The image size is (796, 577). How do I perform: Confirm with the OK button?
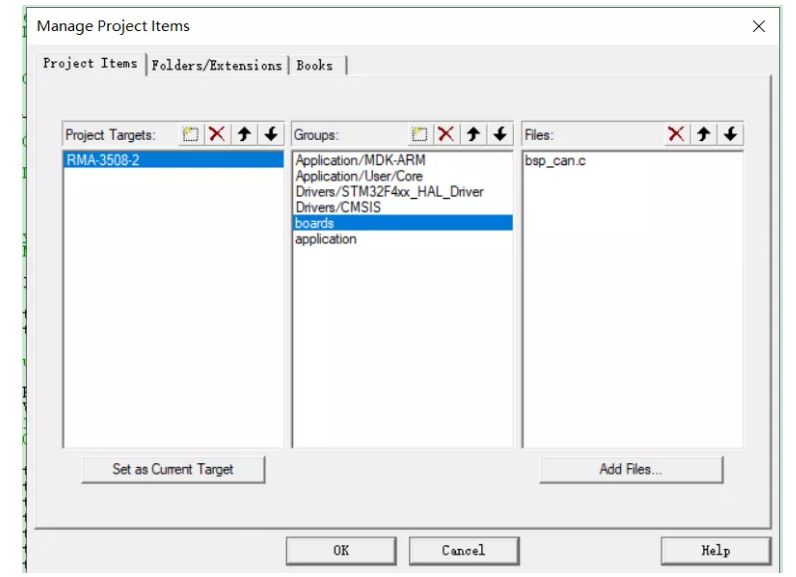(x=341, y=551)
